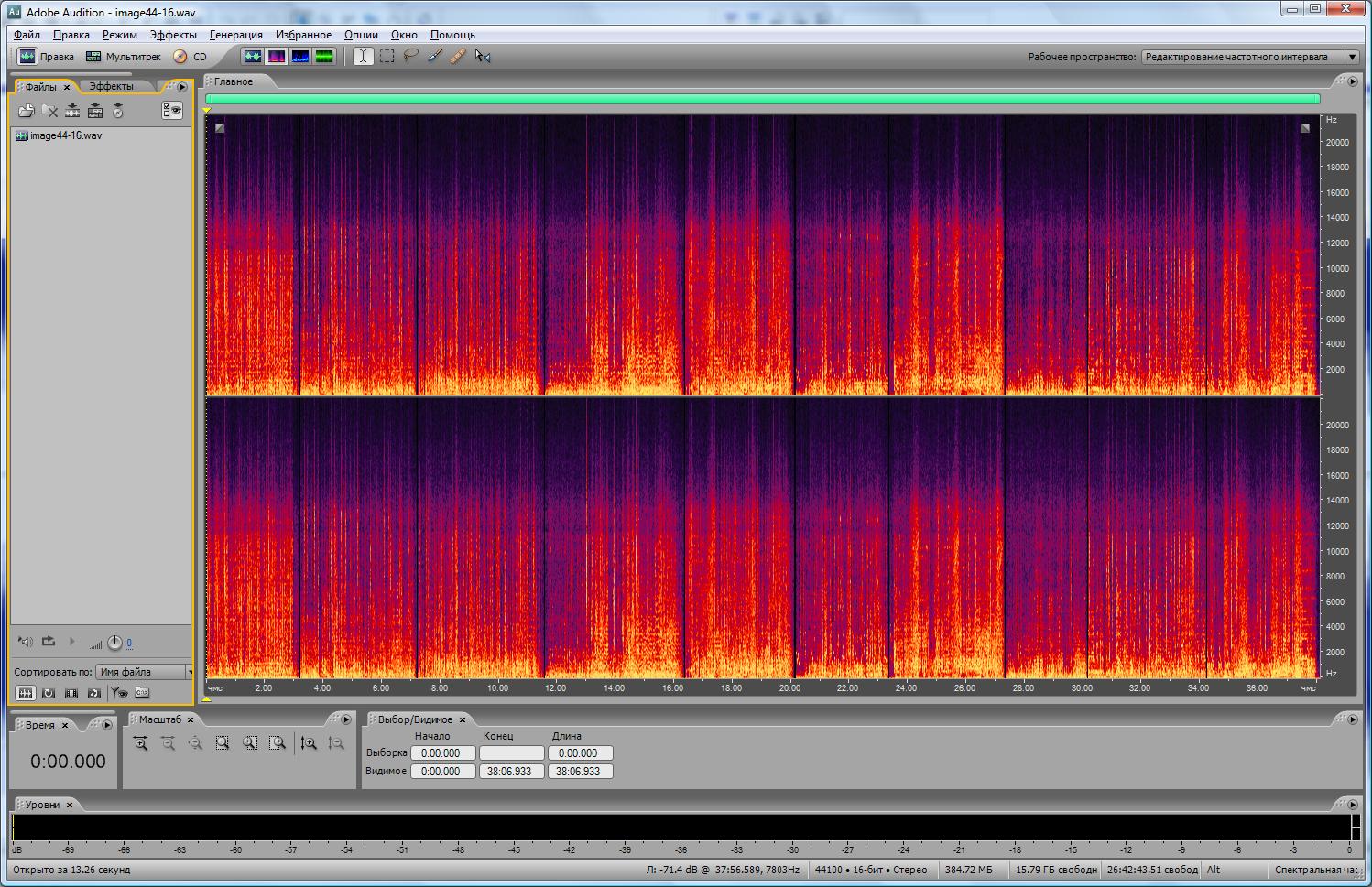Switch to Мультитрек view

pos(124,57)
